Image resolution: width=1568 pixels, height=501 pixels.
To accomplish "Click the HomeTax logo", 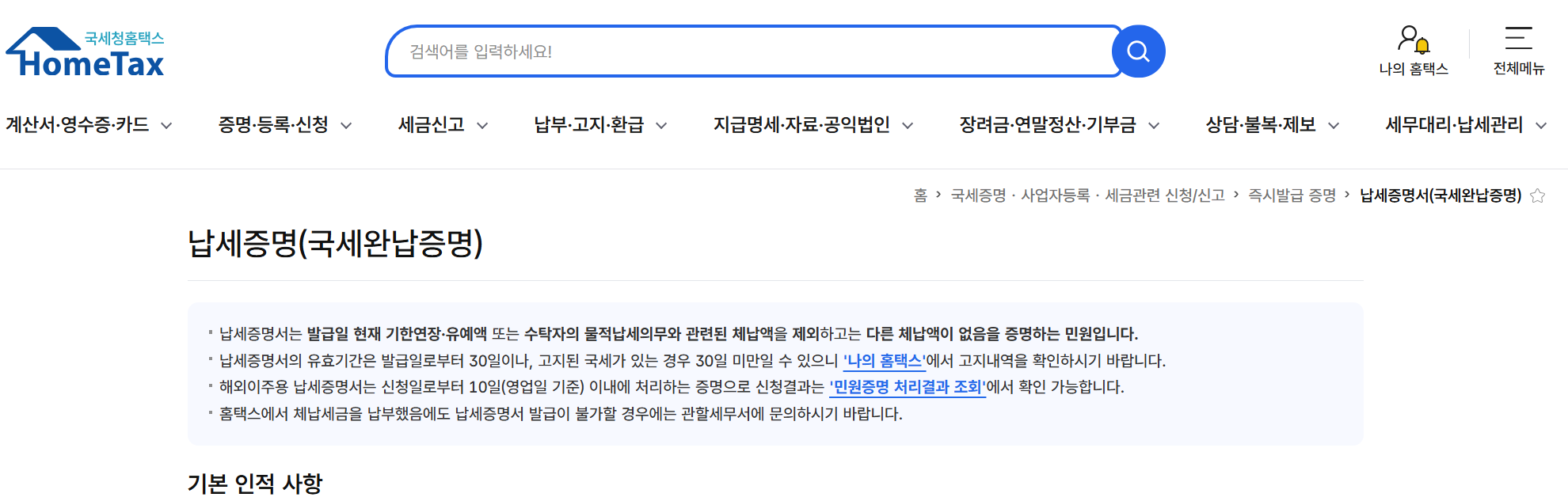I will [83, 51].
